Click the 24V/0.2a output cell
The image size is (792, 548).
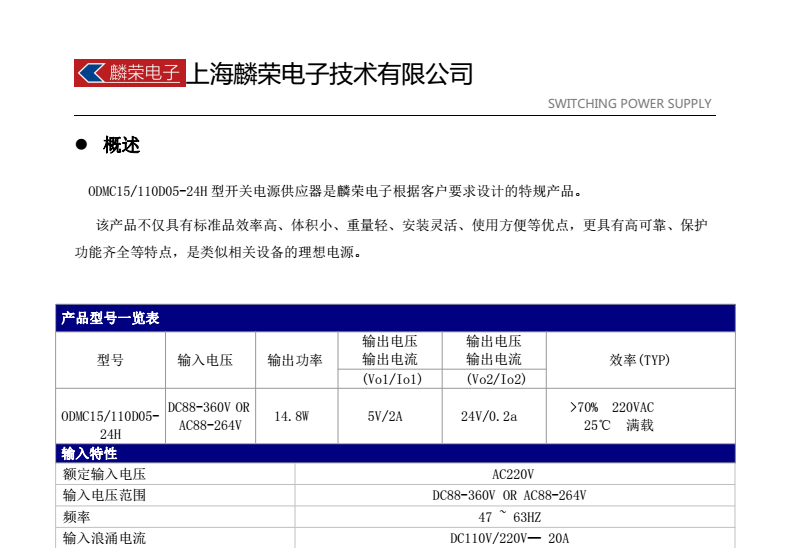point(494,416)
